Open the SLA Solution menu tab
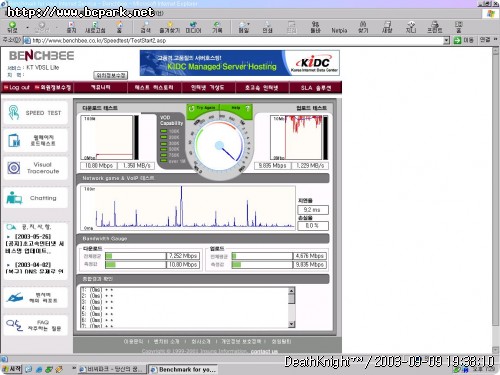Screen dimensions: 500x375 coord(315,87)
